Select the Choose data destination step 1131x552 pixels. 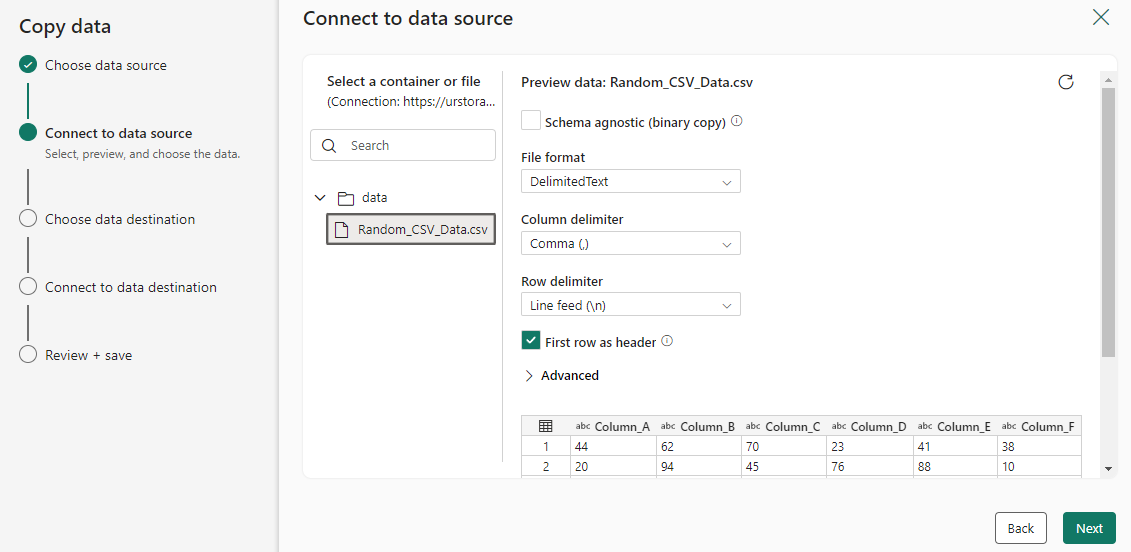(x=119, y=219)
